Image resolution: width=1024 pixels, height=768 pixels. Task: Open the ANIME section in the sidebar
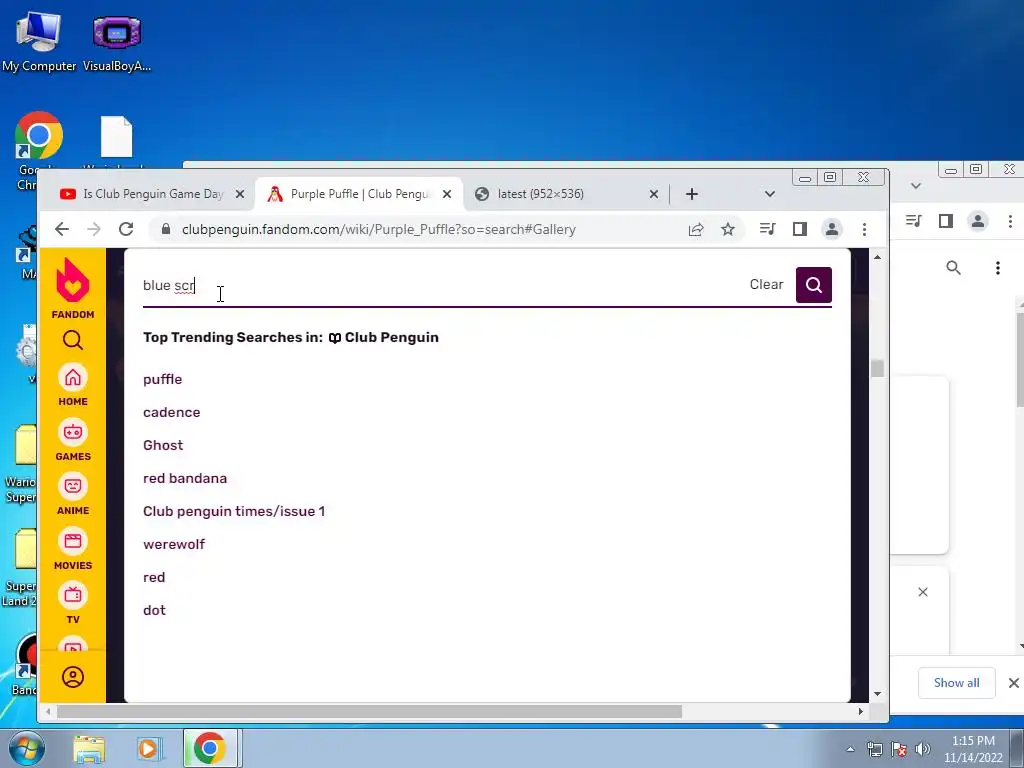coord(72,494)
